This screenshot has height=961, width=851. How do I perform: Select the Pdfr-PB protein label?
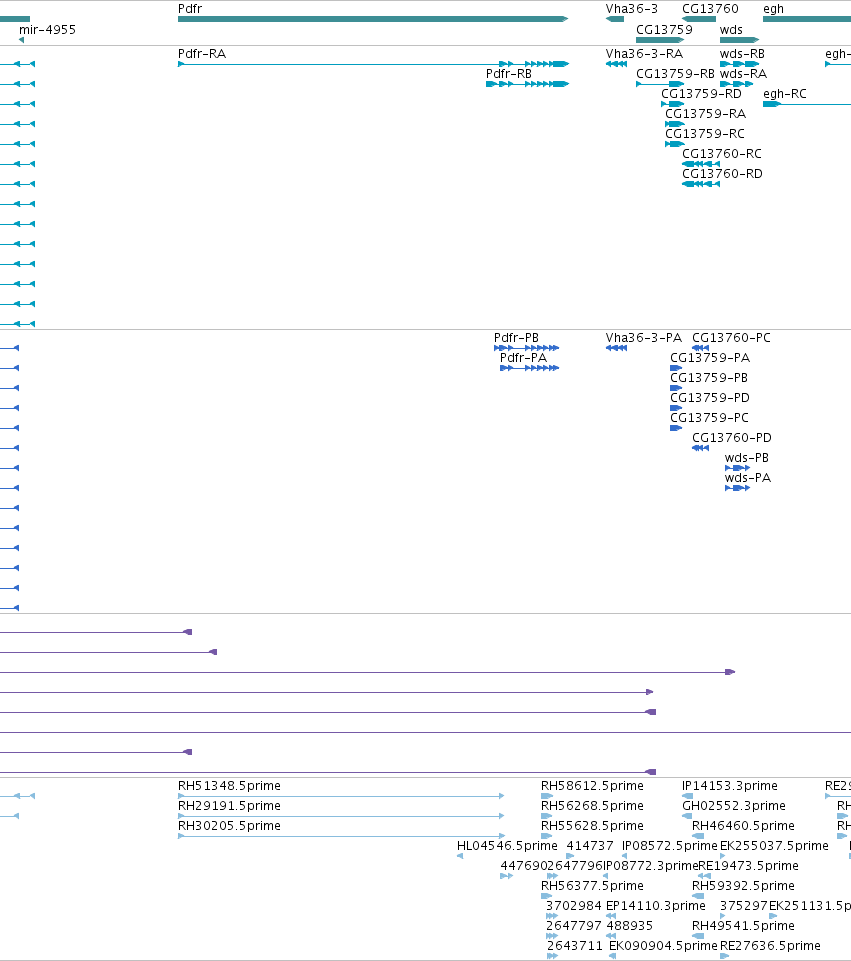(x=516, y=338)
